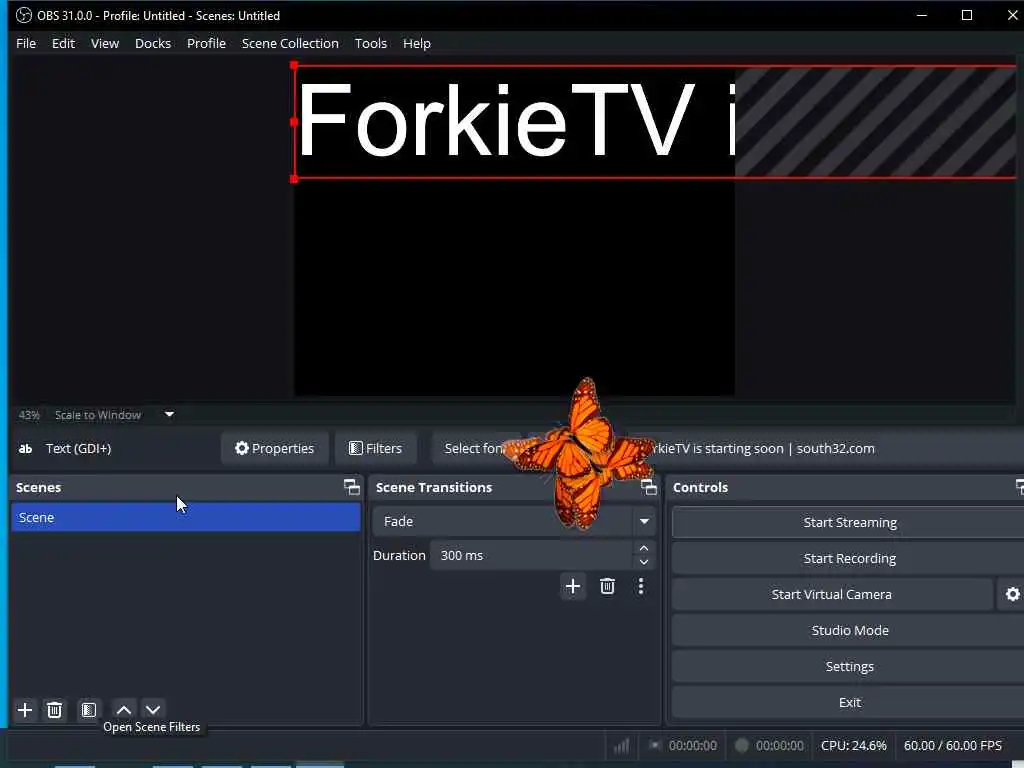
Task: Open the Help menu
Action: pos(417,43)
